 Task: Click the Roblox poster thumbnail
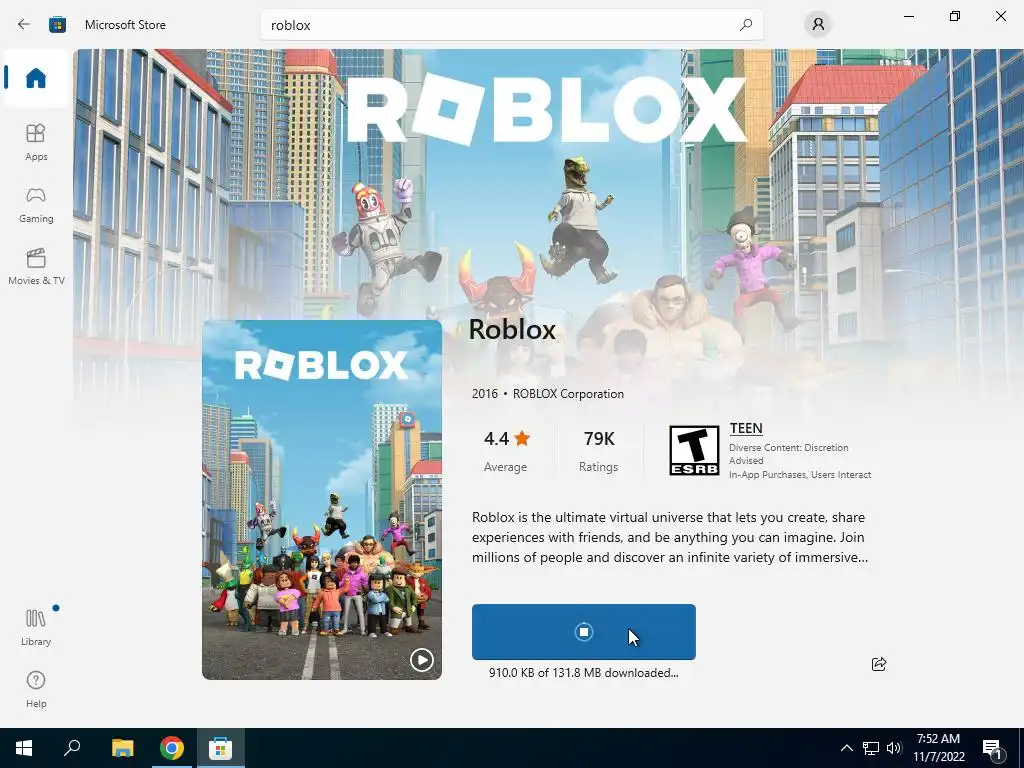click(322, 500)
